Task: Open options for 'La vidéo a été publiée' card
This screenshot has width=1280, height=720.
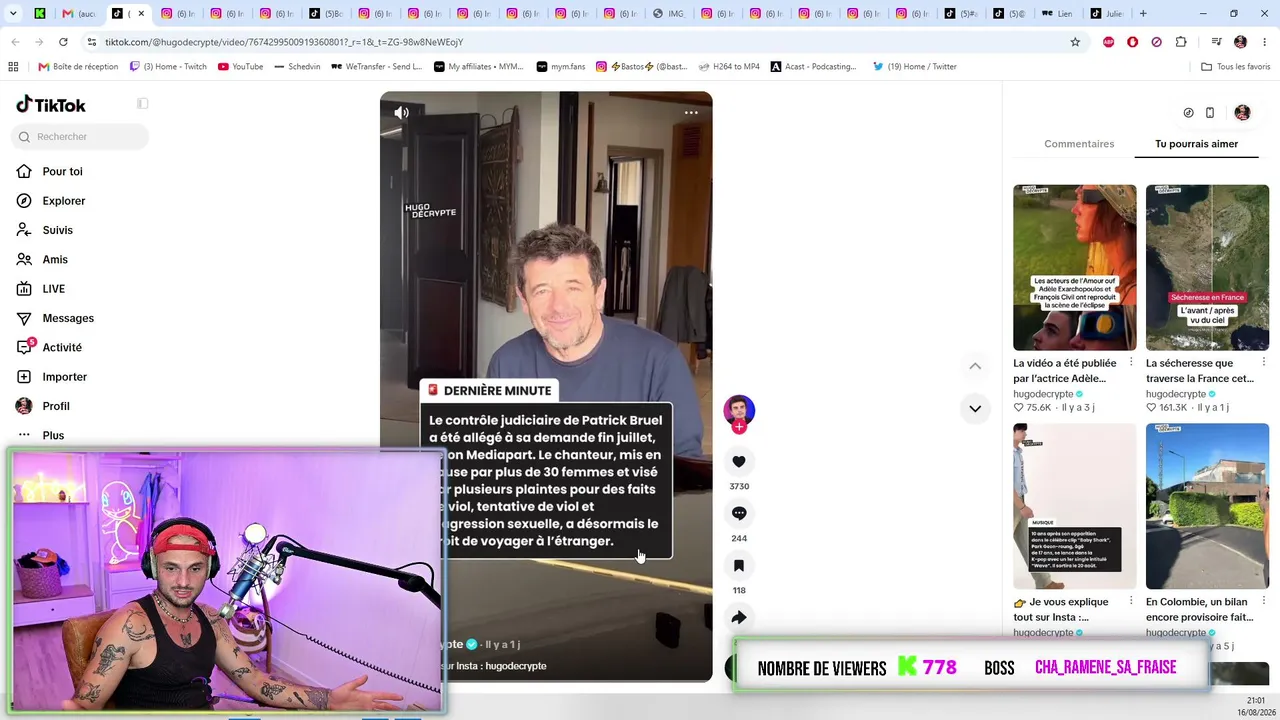Action: (1131, 362)
